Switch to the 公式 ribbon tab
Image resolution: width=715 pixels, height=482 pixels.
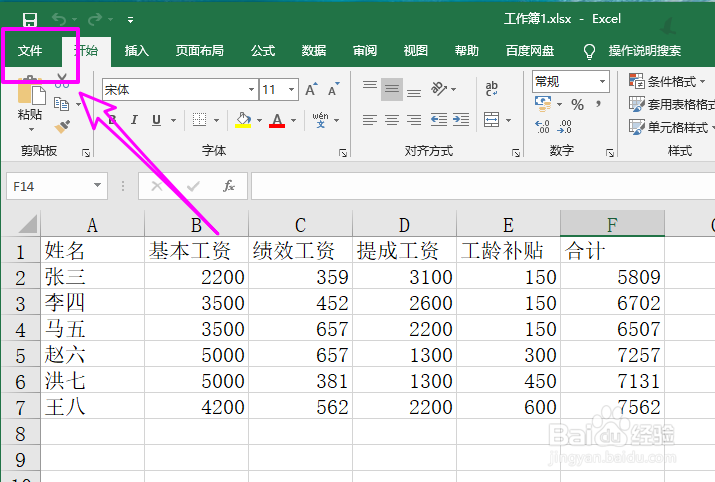(263, 51)
